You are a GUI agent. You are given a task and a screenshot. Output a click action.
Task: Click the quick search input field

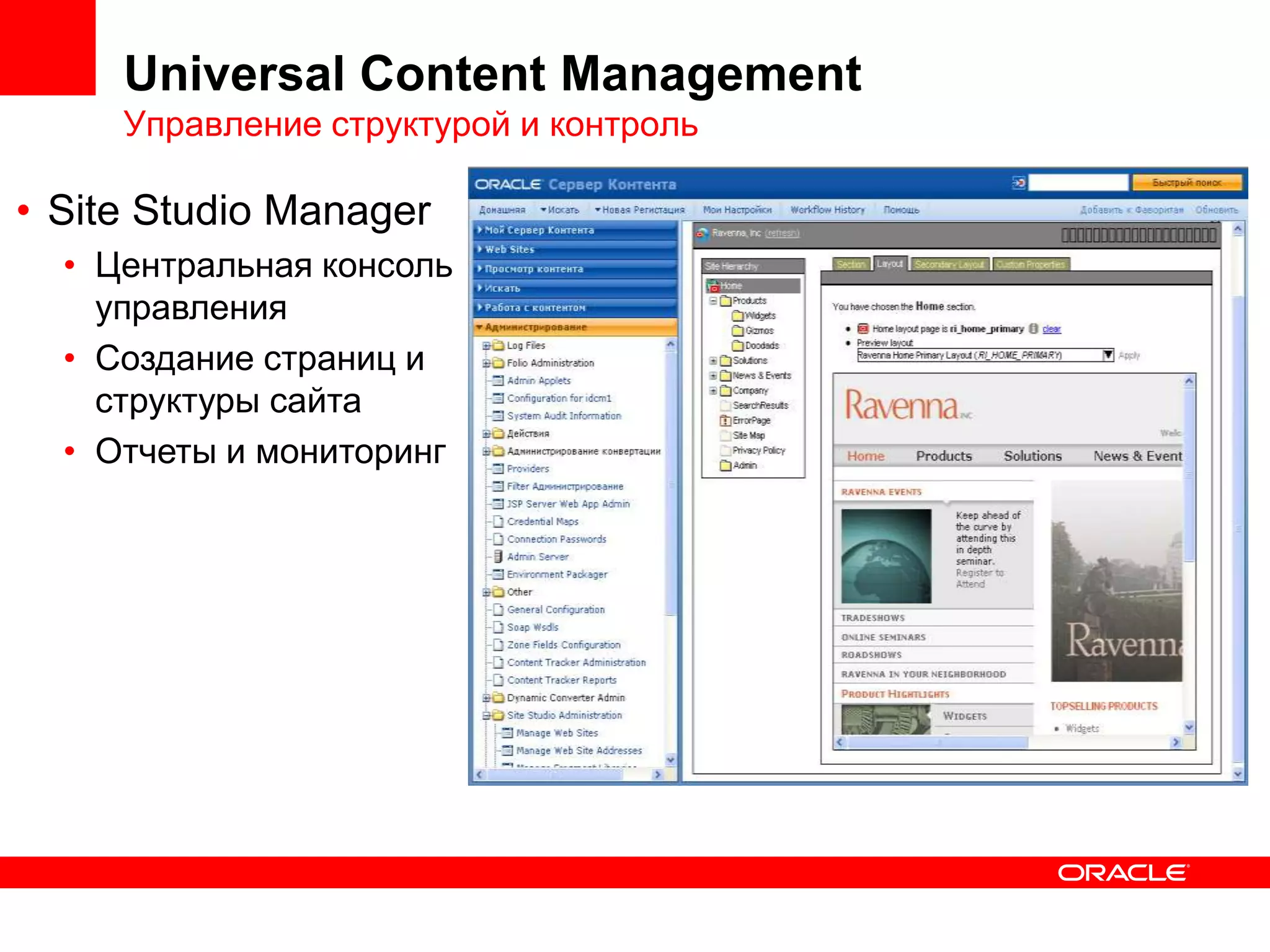[1078, 182]
